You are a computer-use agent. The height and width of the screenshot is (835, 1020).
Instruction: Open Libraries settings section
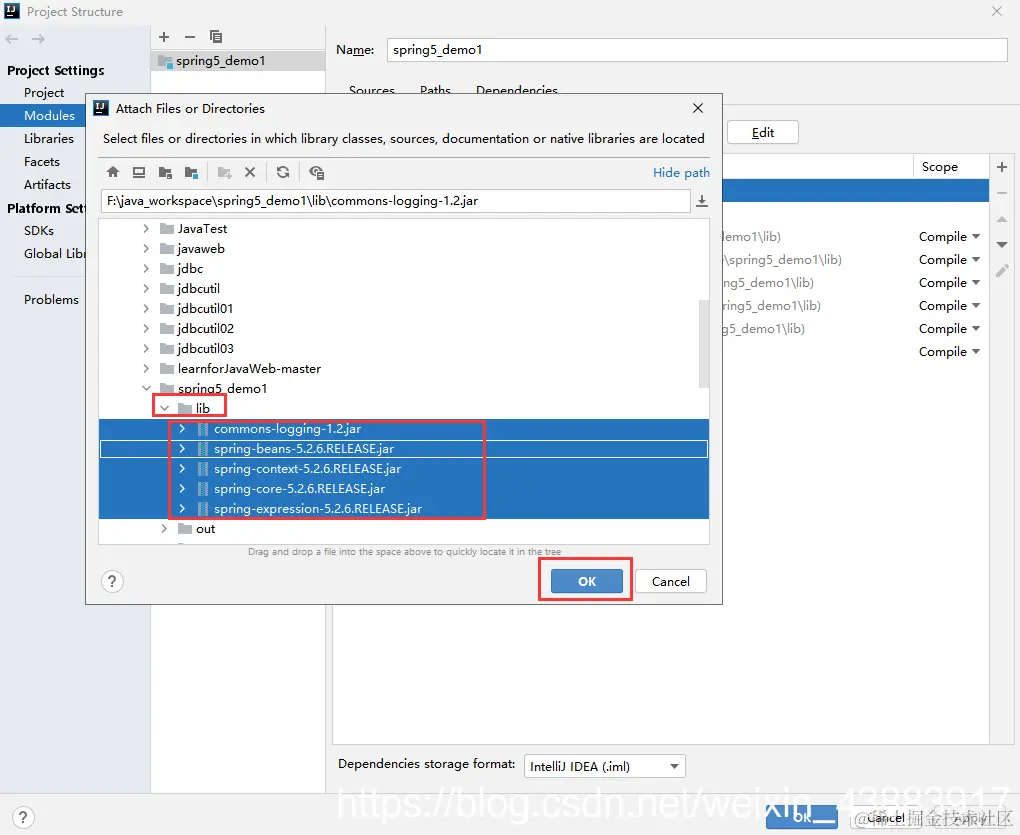point(49,139)
